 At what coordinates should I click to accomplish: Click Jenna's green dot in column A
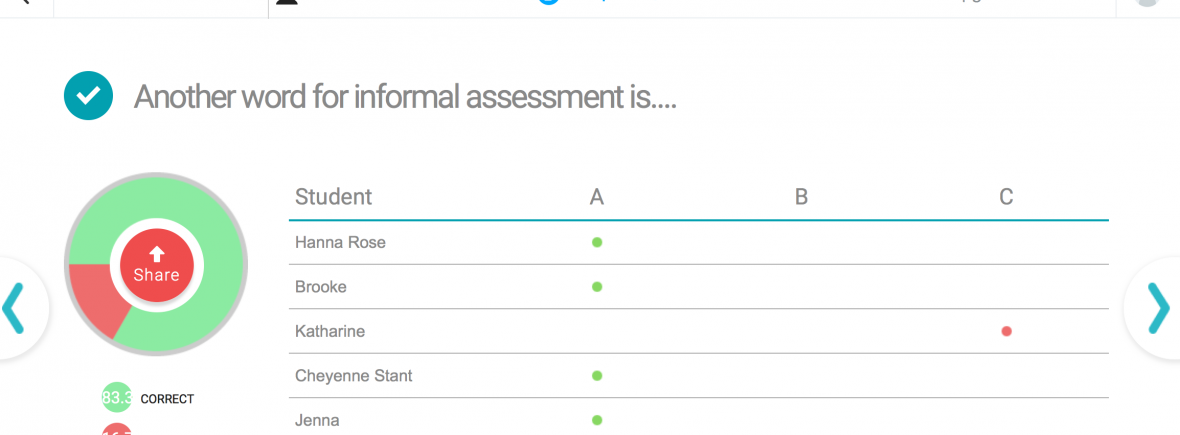tap(597, 420)
